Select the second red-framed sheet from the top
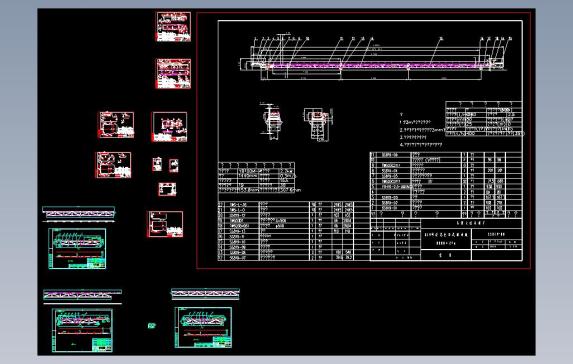The width and height of the screenshot is (573, 364). [174, 73]
